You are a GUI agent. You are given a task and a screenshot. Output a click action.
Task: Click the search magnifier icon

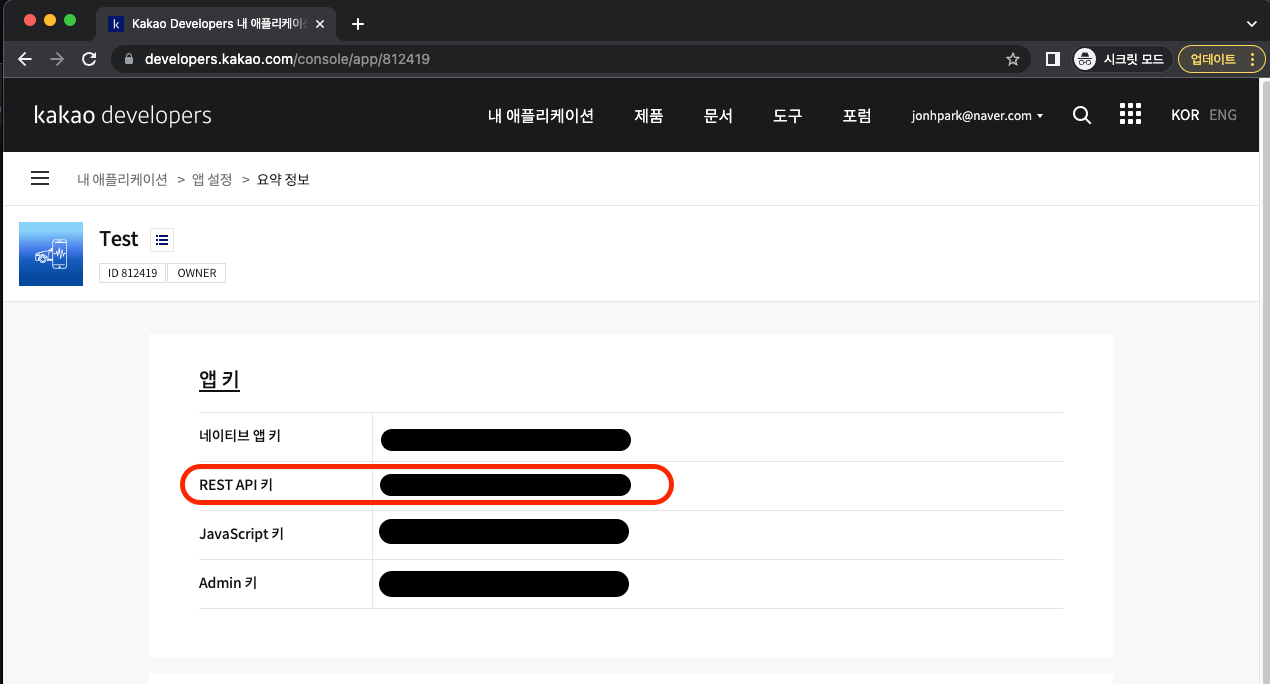tap(1082, 115)
